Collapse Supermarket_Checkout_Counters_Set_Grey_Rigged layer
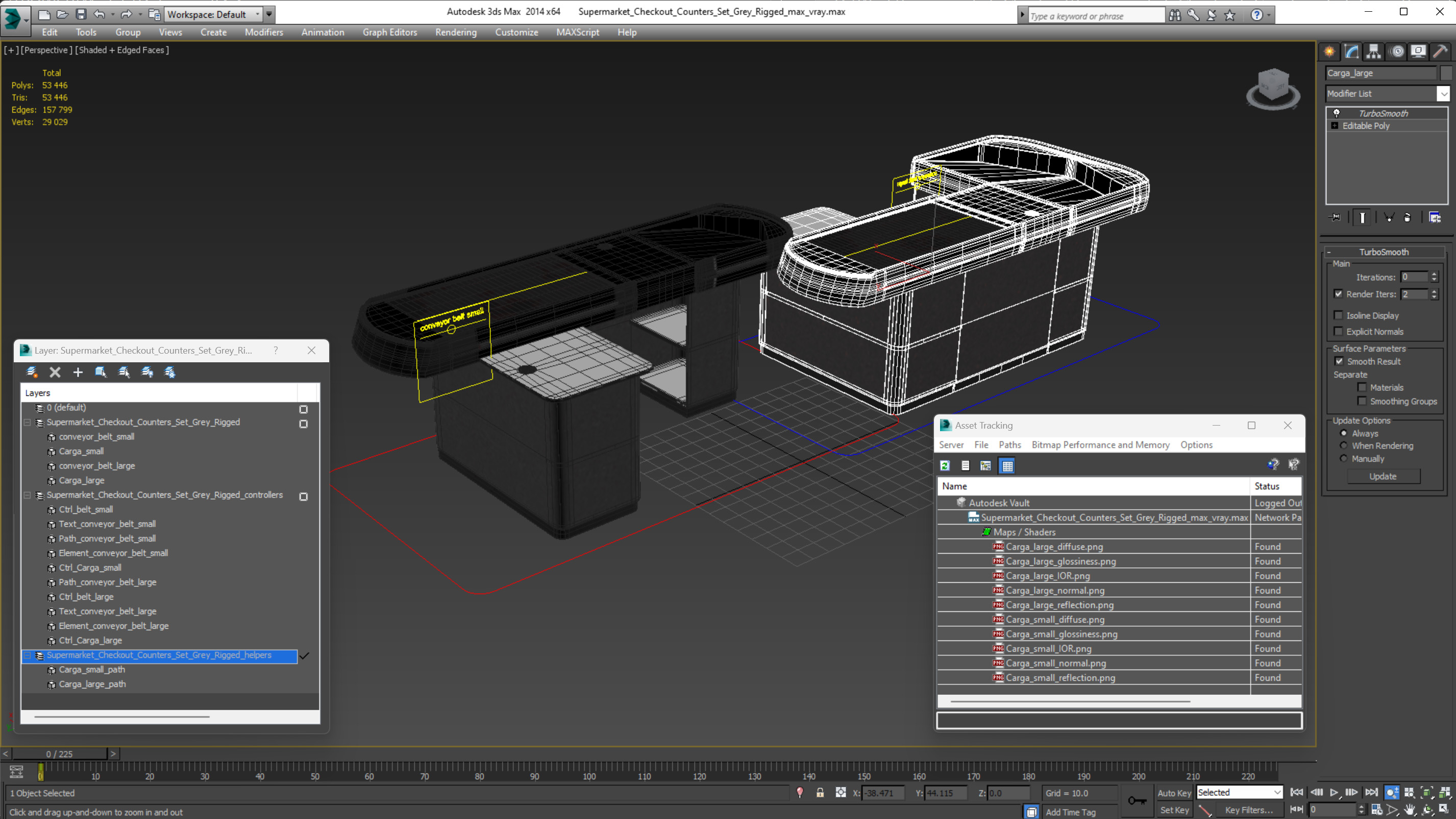The height and width of the screenshot is (819, 1456). [27, 422]
